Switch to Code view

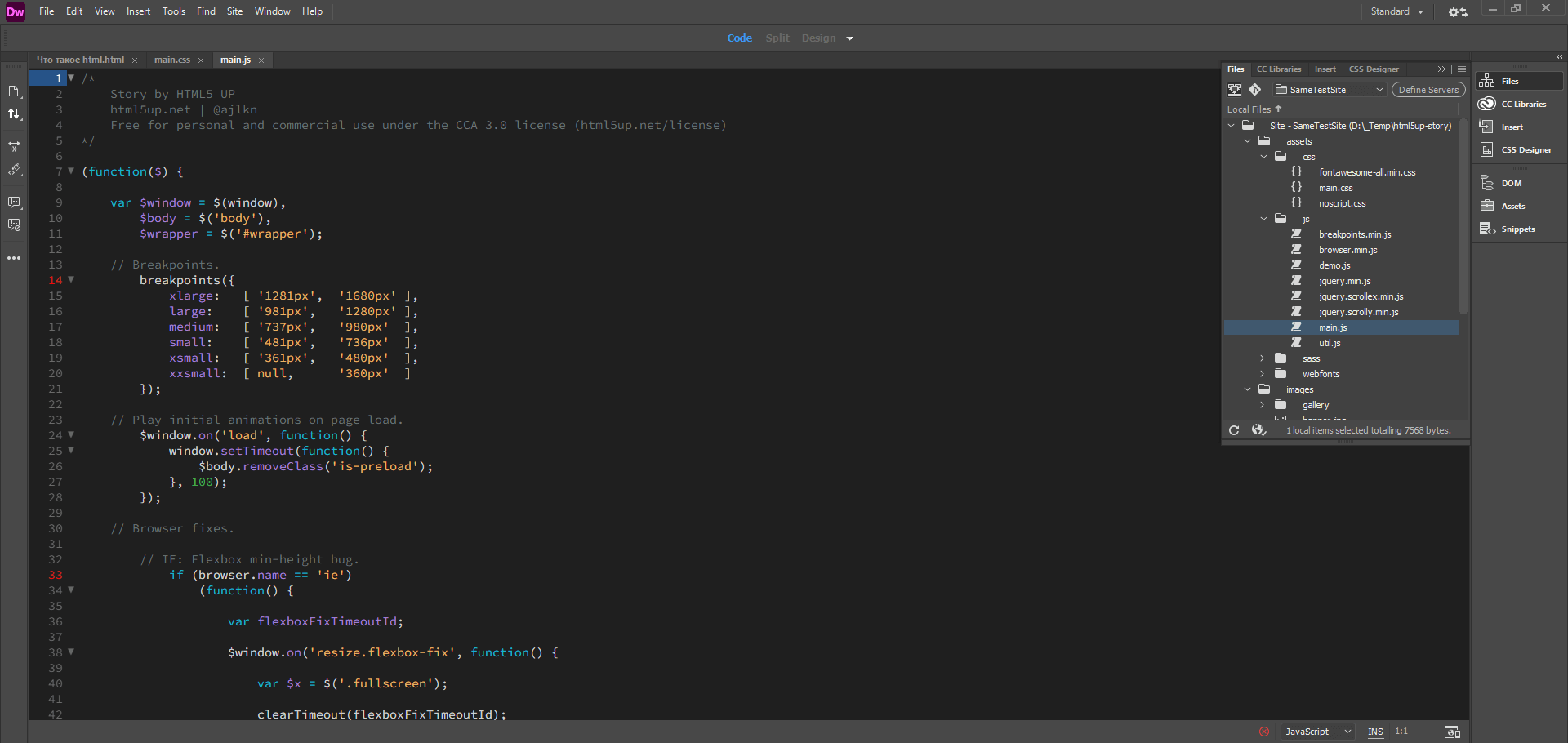(740, 38)
